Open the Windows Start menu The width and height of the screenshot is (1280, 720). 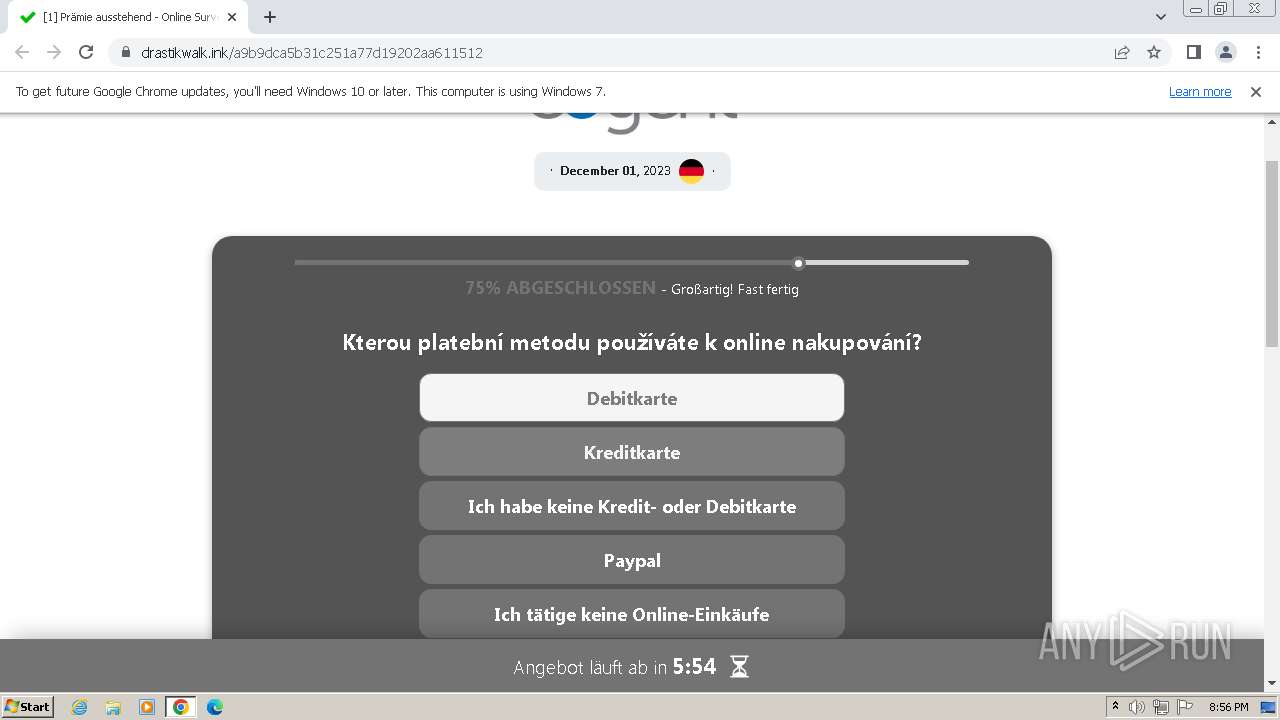tap(28, 706)
